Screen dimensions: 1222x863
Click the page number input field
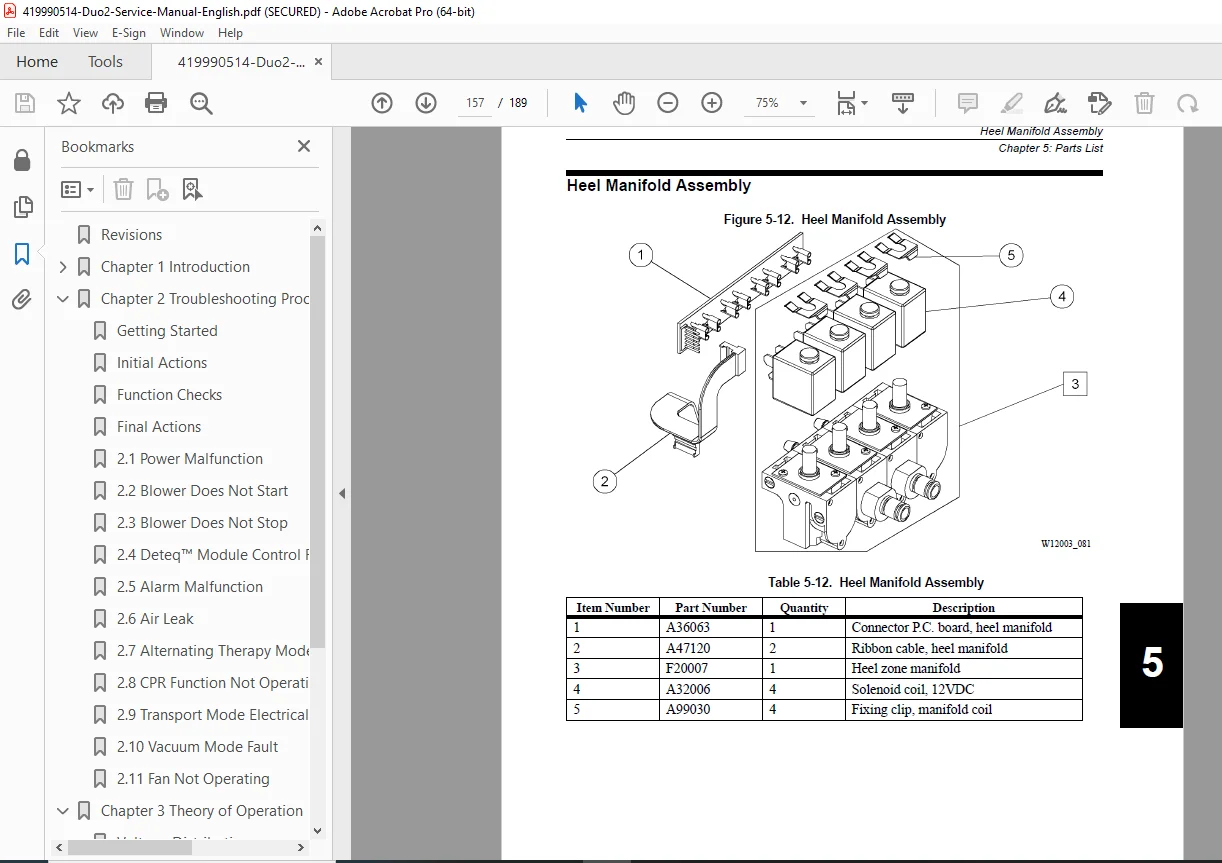(475, 103)
